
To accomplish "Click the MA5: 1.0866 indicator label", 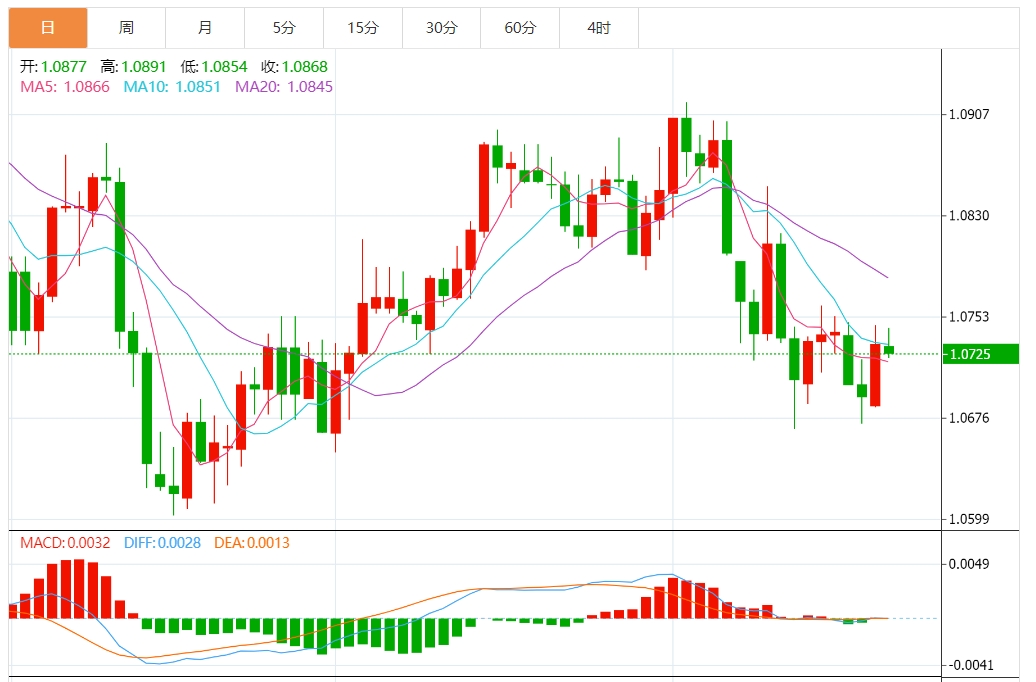I will pyautogui.click(x=65, y=87).
